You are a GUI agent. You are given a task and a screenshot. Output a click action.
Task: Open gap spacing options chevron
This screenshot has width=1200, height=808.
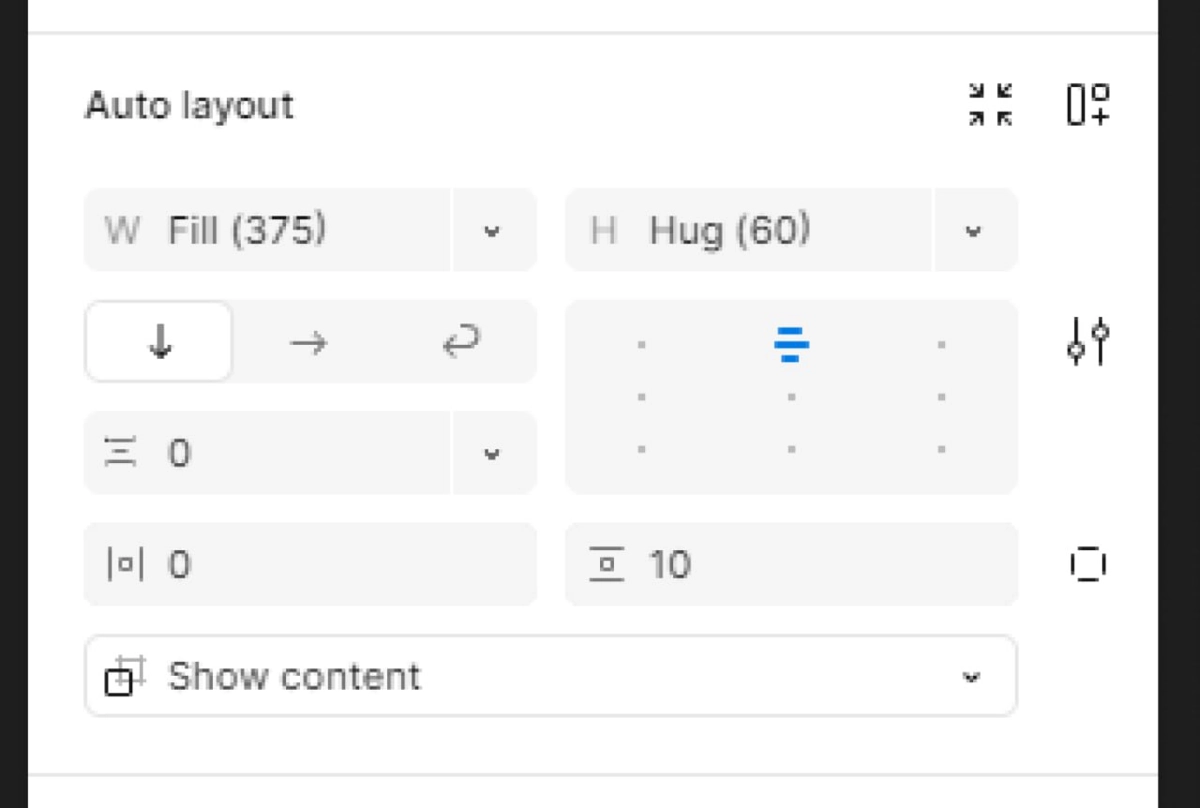click(492, 453)
